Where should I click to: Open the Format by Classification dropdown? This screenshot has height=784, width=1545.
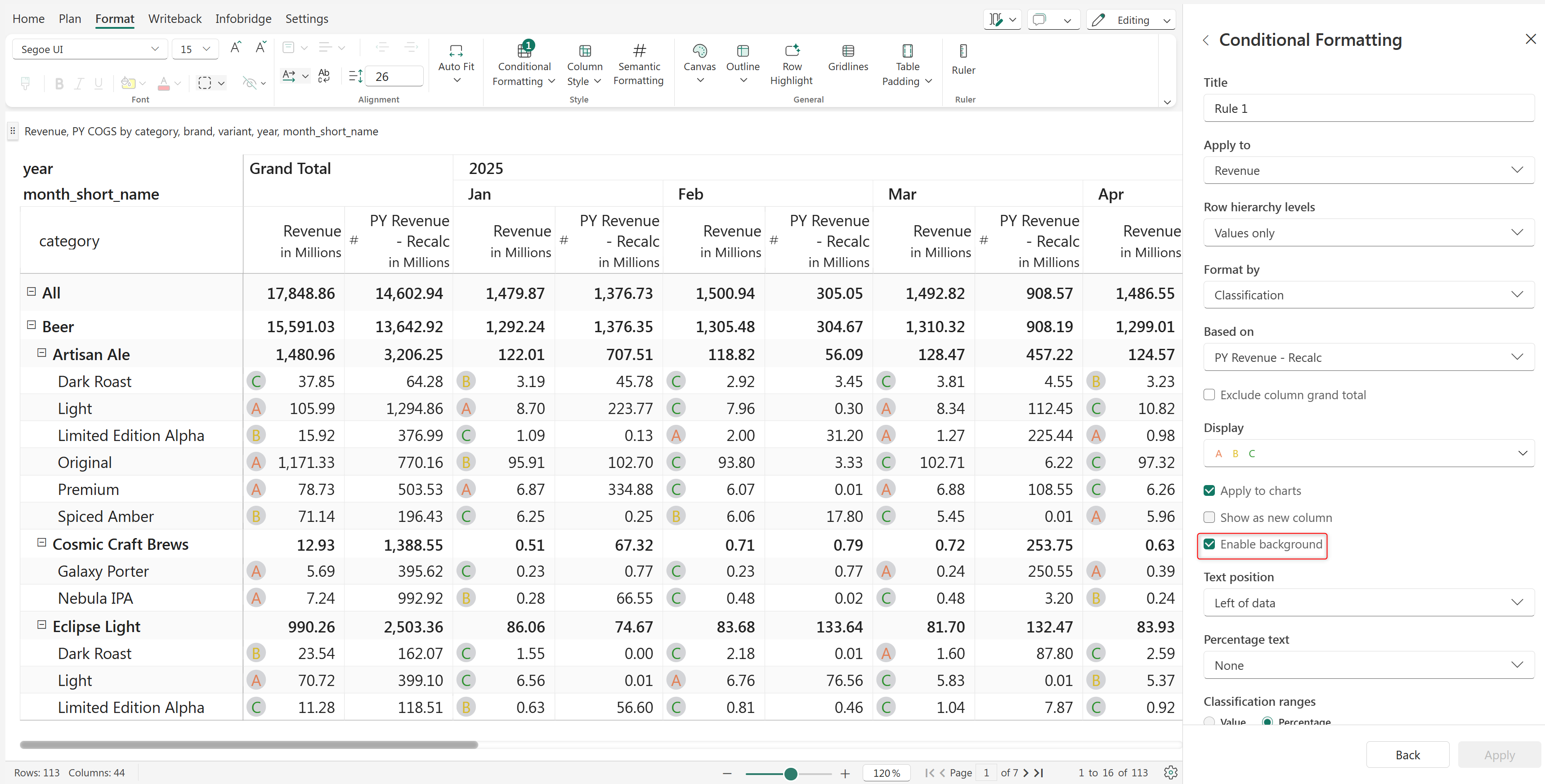[x=1368, y=295]
